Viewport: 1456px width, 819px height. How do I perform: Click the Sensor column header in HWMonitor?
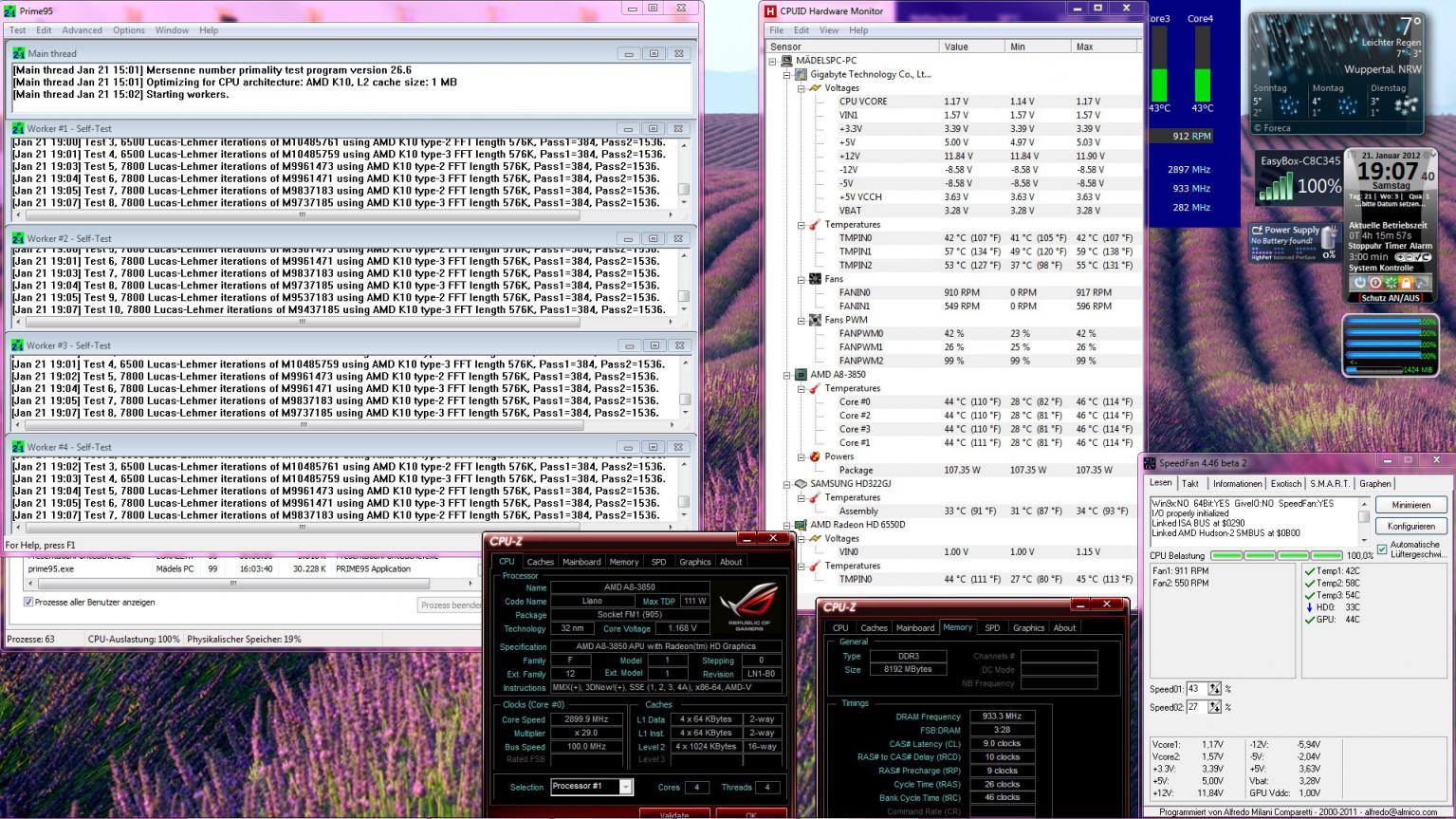[x=852, y=47]
